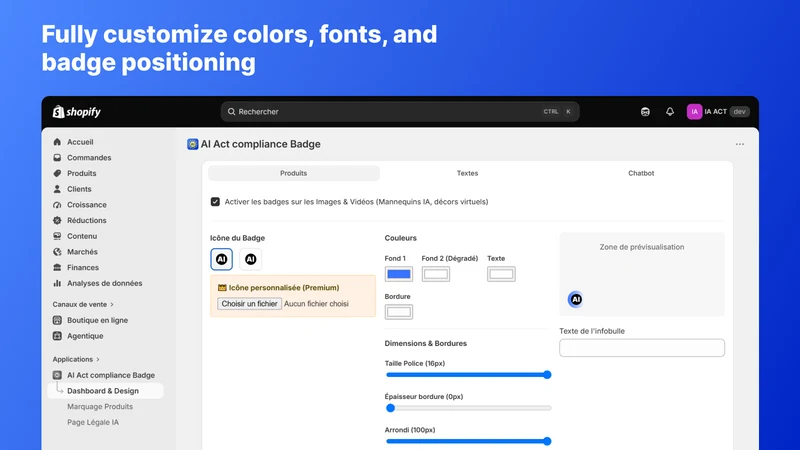Select the second AI badge icon option
The image size is (800, 450).
coord(251,259)
